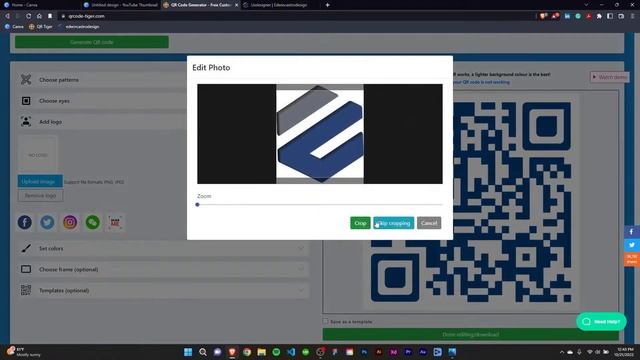The width and height of the screenshot is (640, 360).
Task: Click the Done editing/download button
Action: pyautogui.click(x=471, y=334)
